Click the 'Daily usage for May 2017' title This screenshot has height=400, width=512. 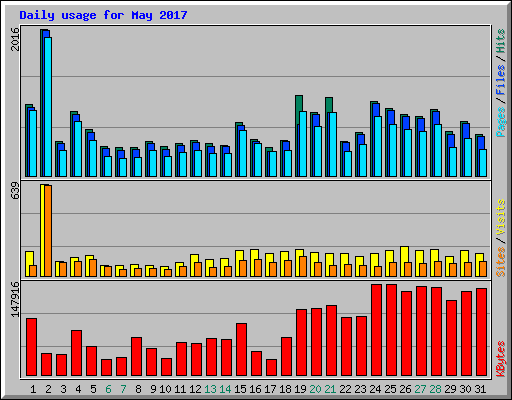(x=103, y=15)
